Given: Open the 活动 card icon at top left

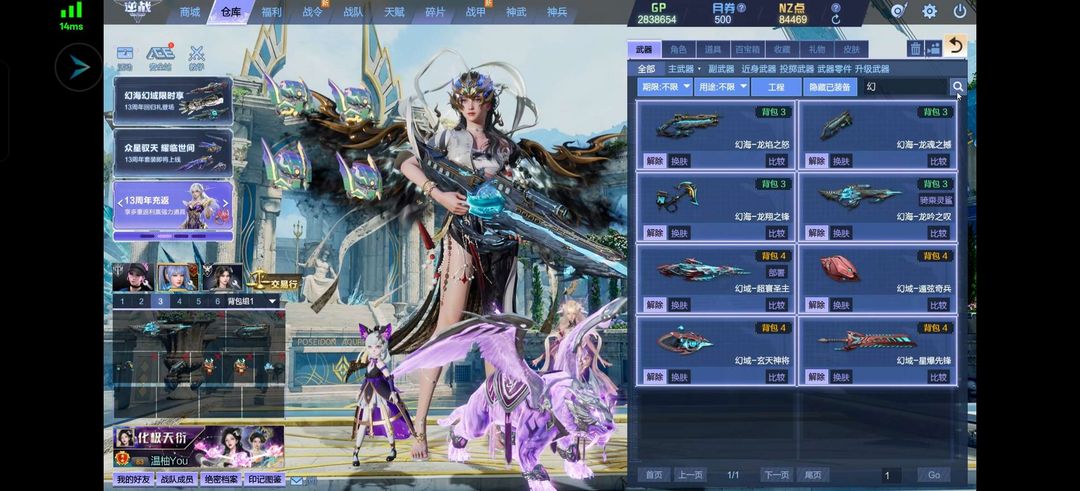Looking at the screenshot, I should 125,58.
